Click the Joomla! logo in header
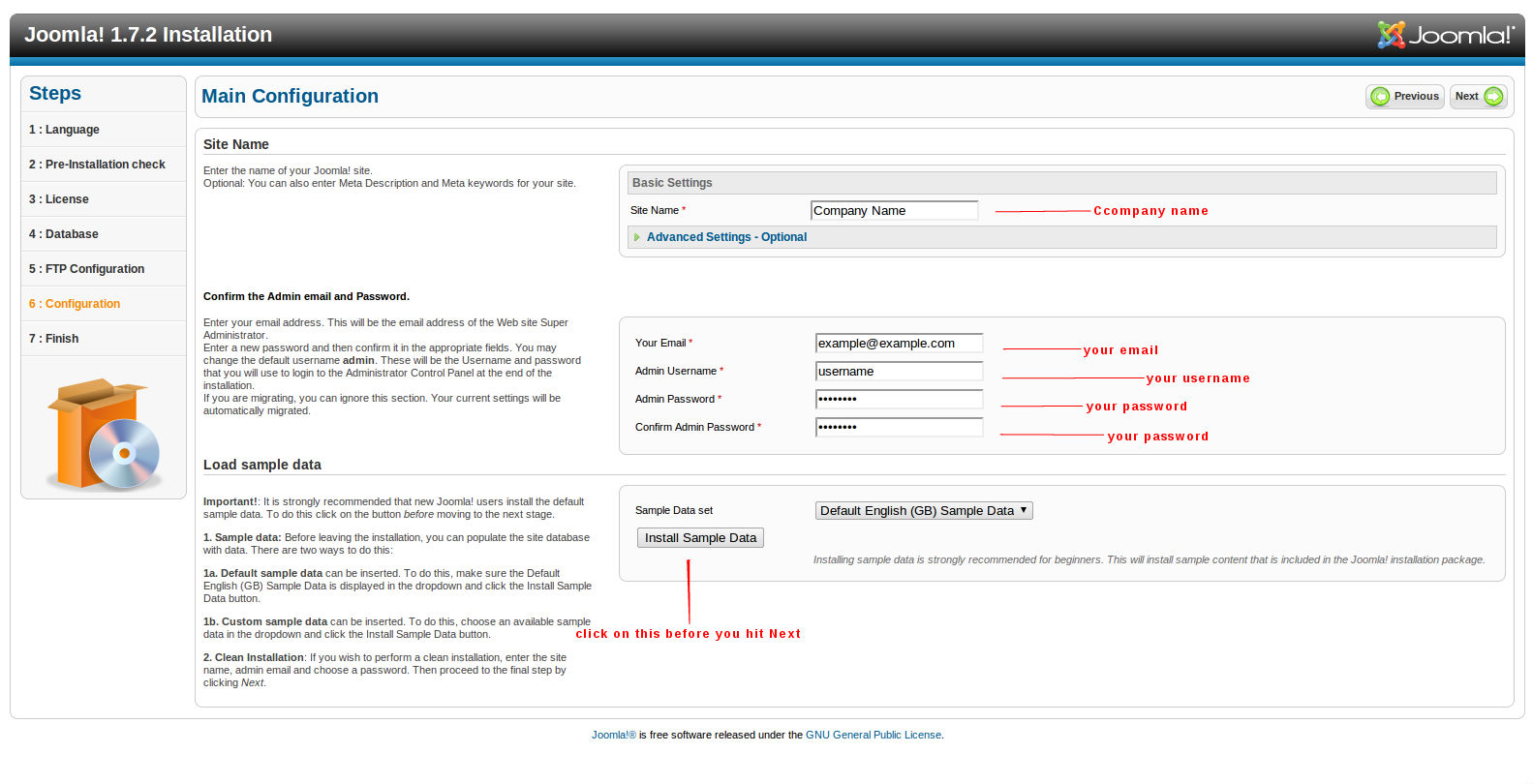1533x784 pixels. [x=1446, y=35]
